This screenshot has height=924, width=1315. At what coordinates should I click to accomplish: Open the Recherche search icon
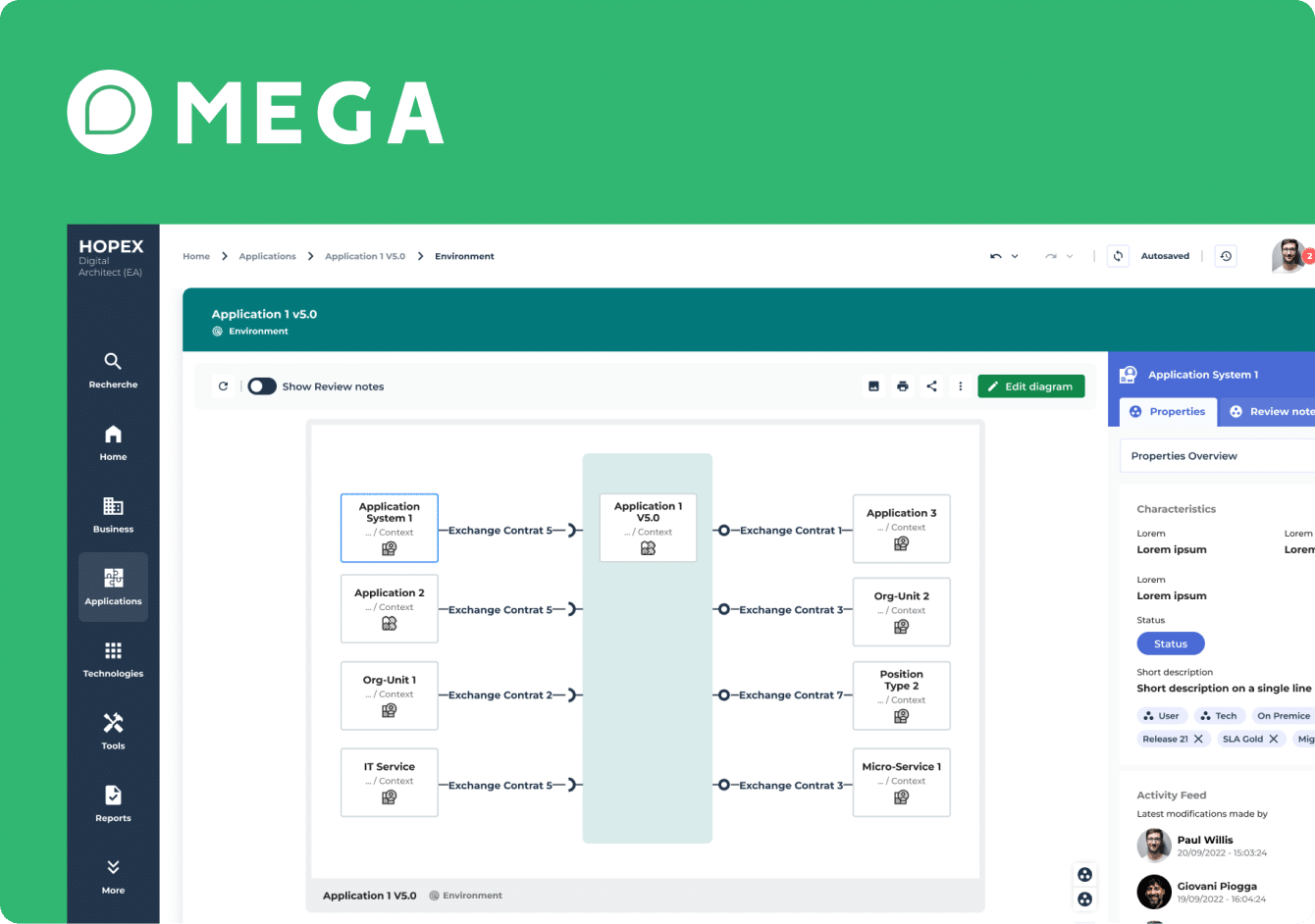click(113, 361)
